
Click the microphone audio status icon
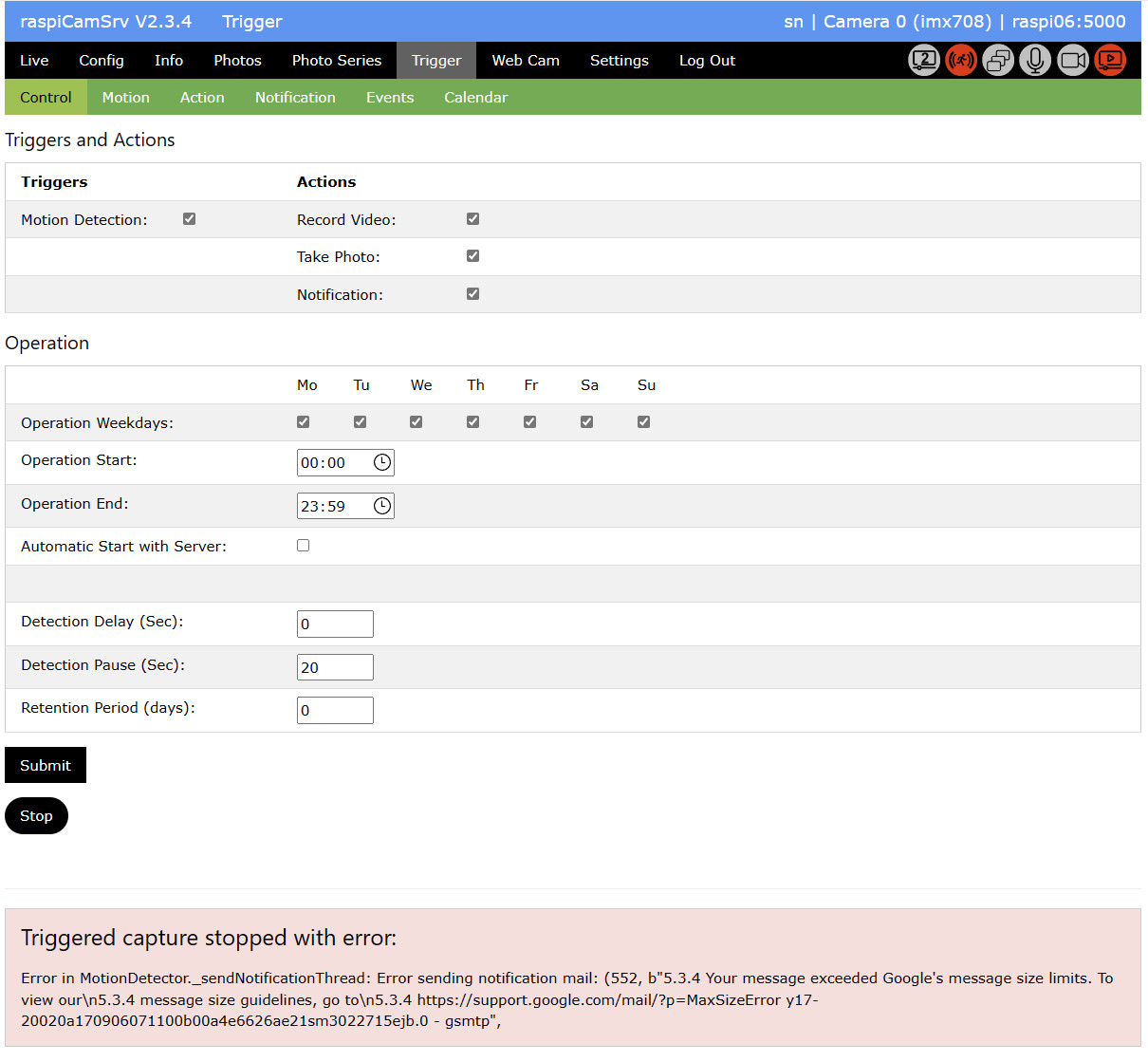tap(1035, 61)
